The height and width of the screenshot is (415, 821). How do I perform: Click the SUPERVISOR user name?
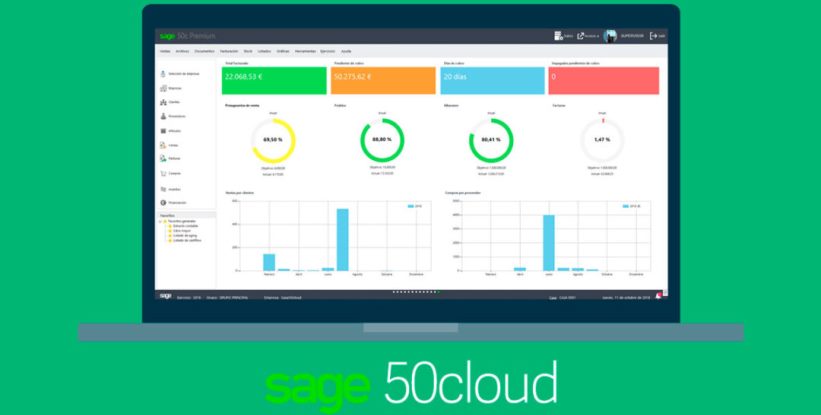(x=632, y=36)
